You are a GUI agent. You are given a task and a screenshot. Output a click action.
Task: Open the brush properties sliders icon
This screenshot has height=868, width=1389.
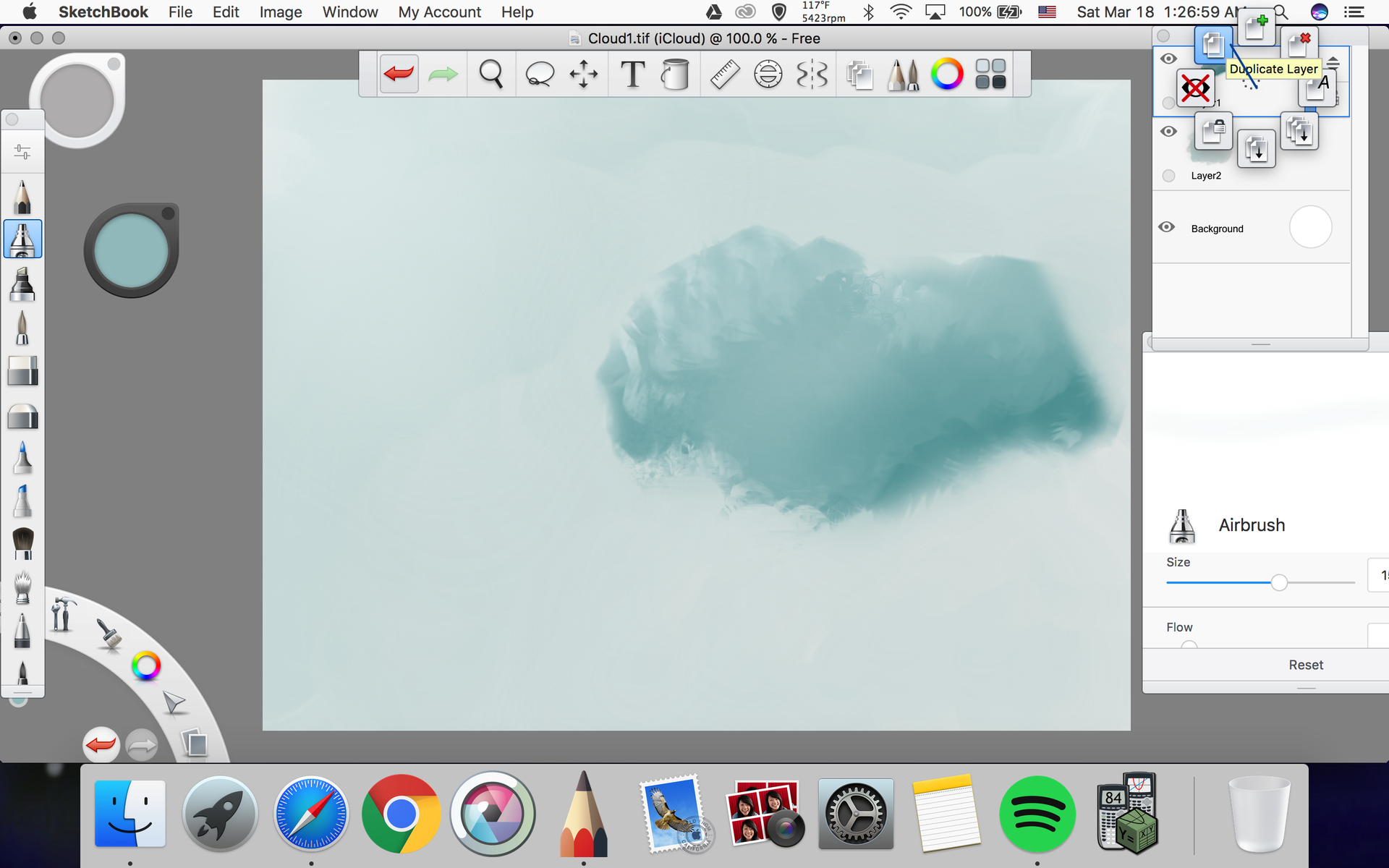tap(22, 152)
